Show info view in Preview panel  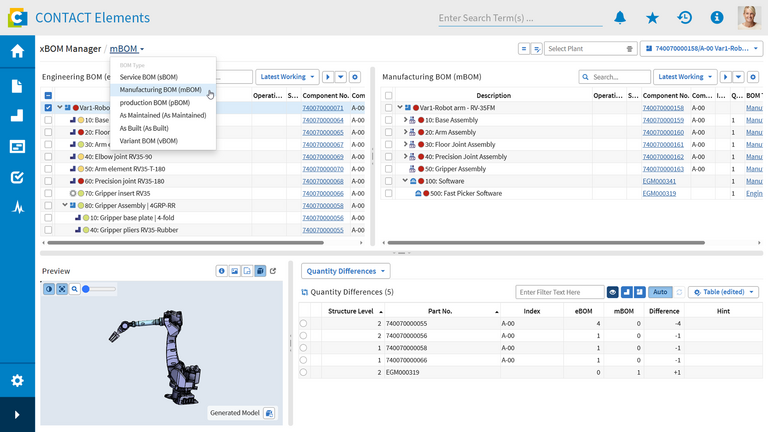(222, 271)
